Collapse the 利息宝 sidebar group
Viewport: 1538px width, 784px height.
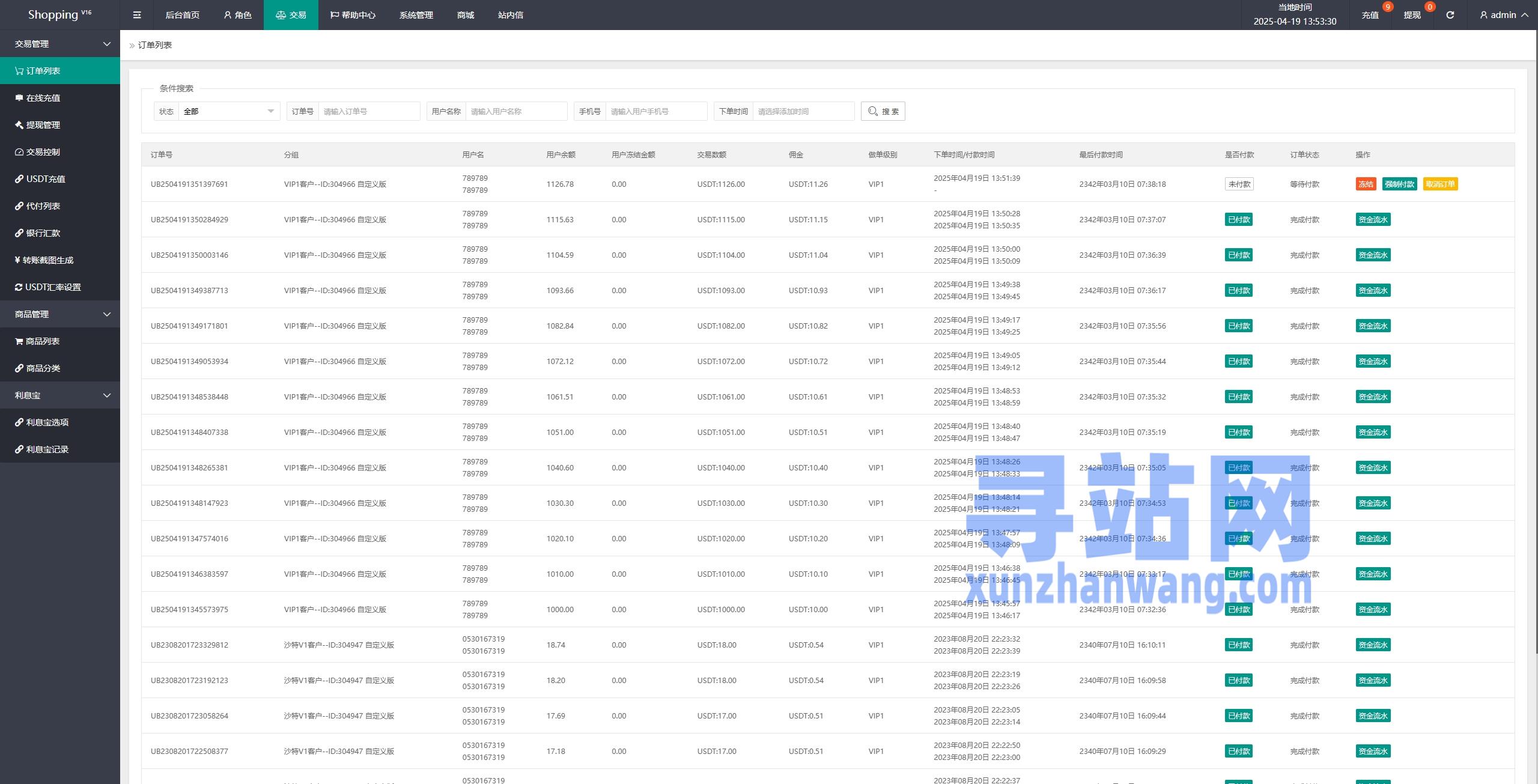pyautogui.click(x=60, y=395)
